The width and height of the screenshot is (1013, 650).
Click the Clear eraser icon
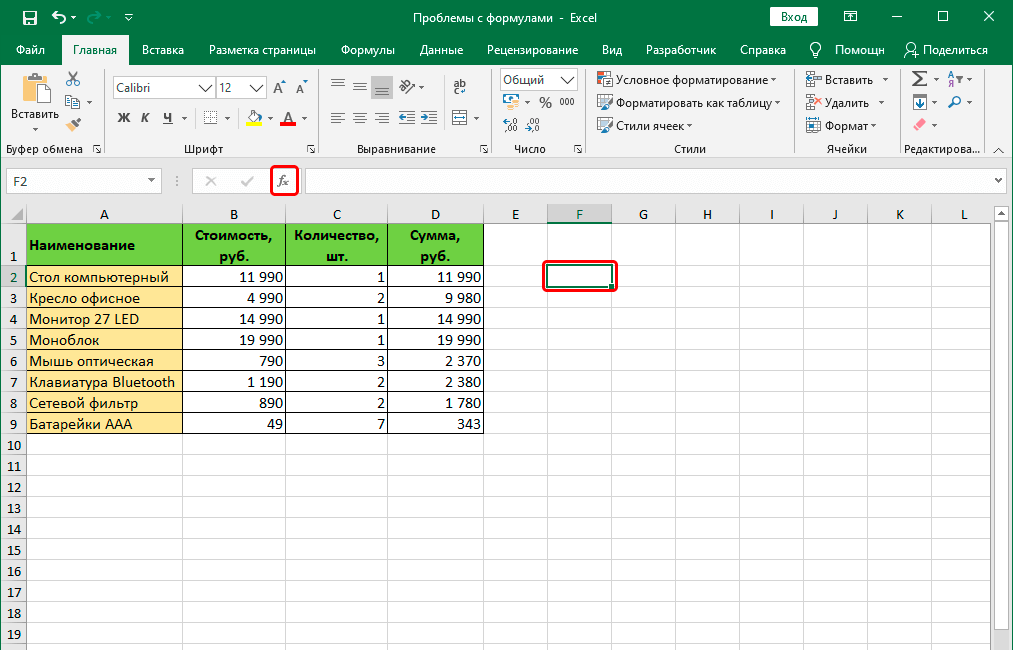click(x=920, y=125)
